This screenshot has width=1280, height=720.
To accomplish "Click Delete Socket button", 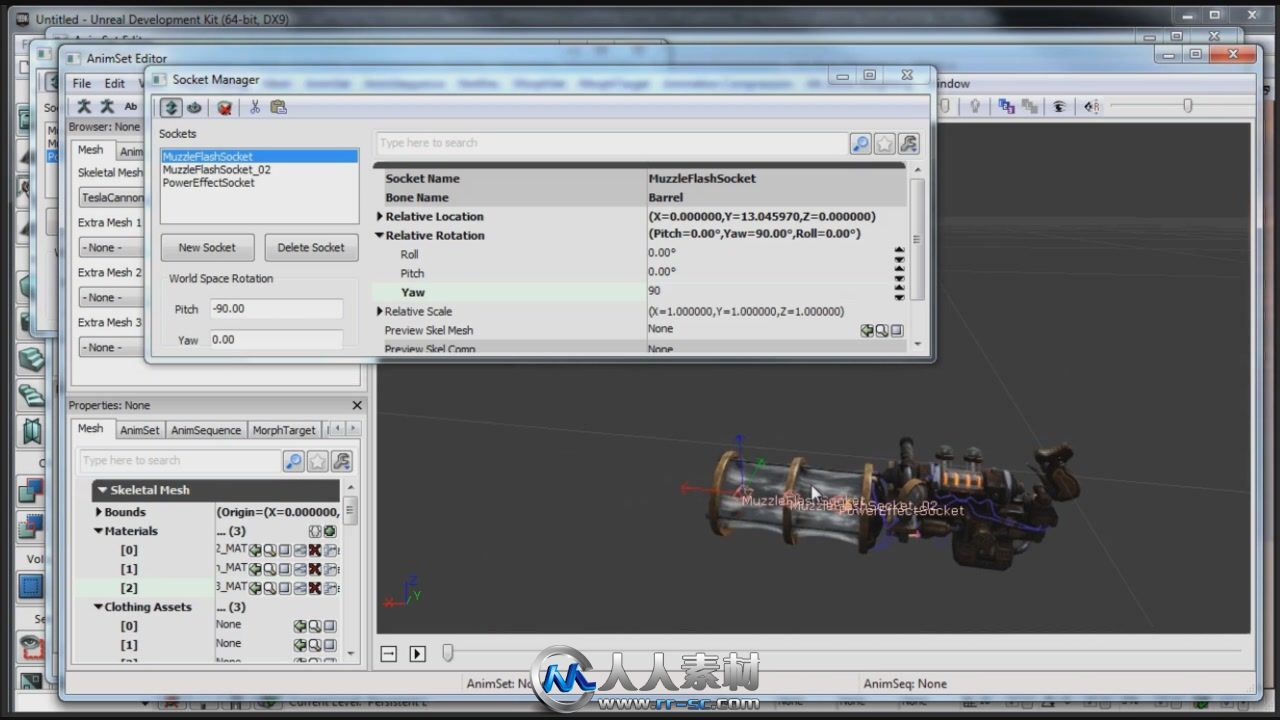I will [311, 247].
